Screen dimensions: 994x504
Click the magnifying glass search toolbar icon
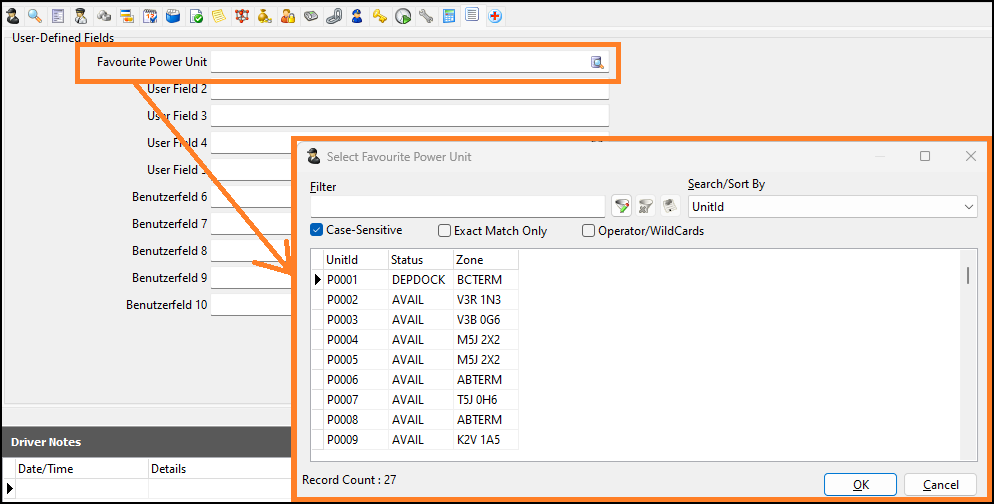(35, 16)
